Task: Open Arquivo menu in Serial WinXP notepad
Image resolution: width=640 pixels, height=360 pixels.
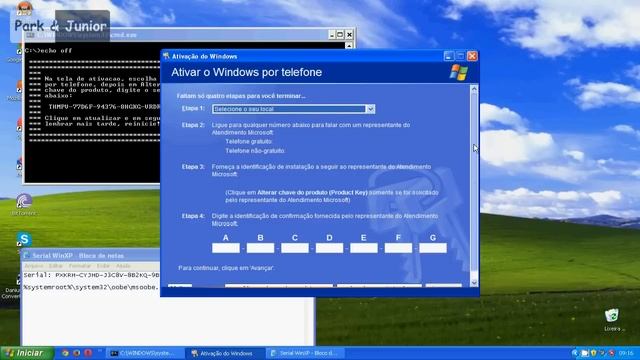Action: [x=33, y=266]
